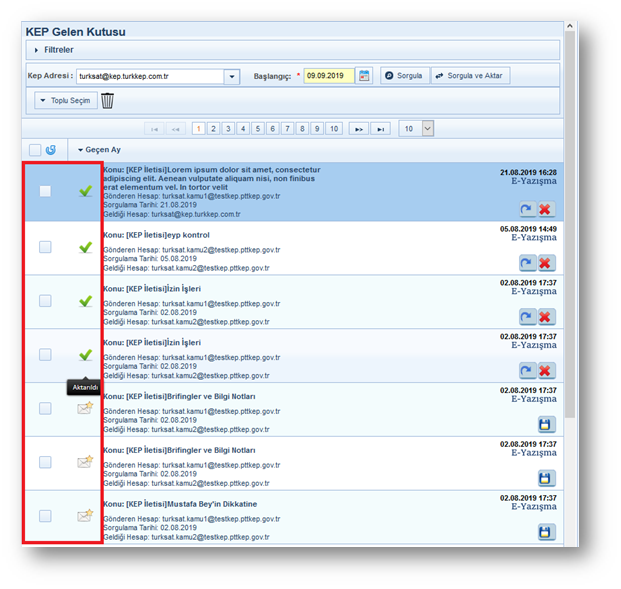This screenshot has width=621, height=589.
Task: Click the Sorgula ve Aktar button
Action: (x=470, y=76)
